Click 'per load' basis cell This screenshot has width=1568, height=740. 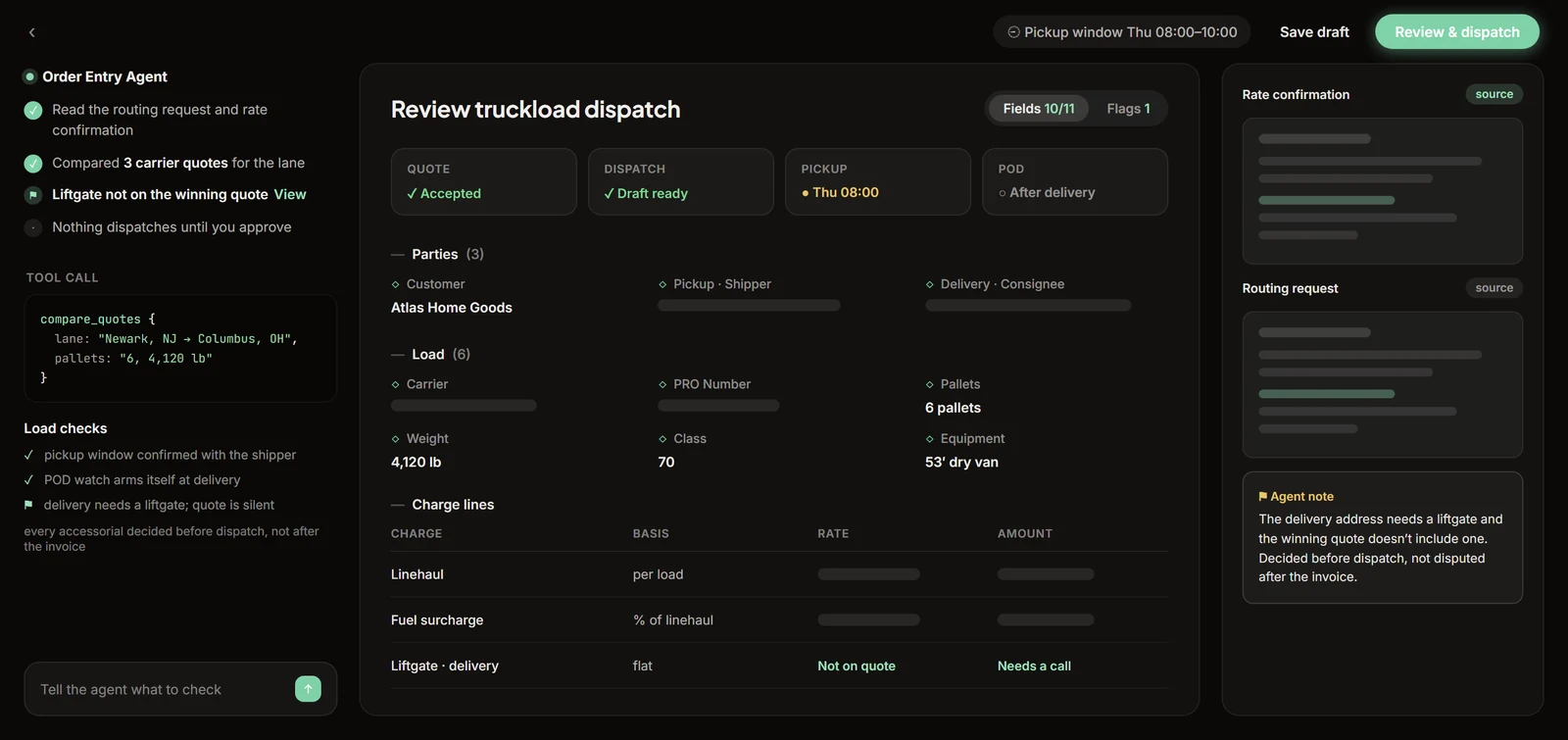click(659, 574)
